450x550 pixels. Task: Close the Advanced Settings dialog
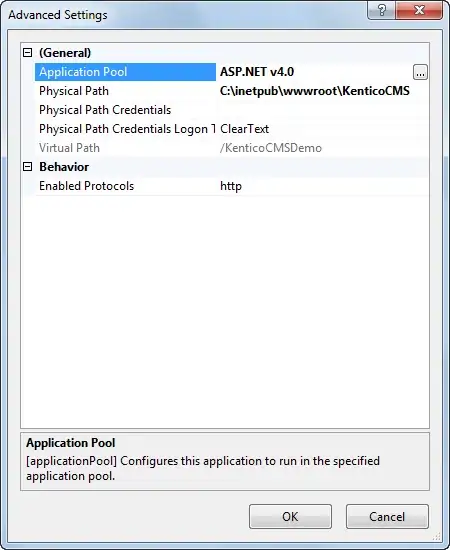pyautogui.click(x=419, y=10)
